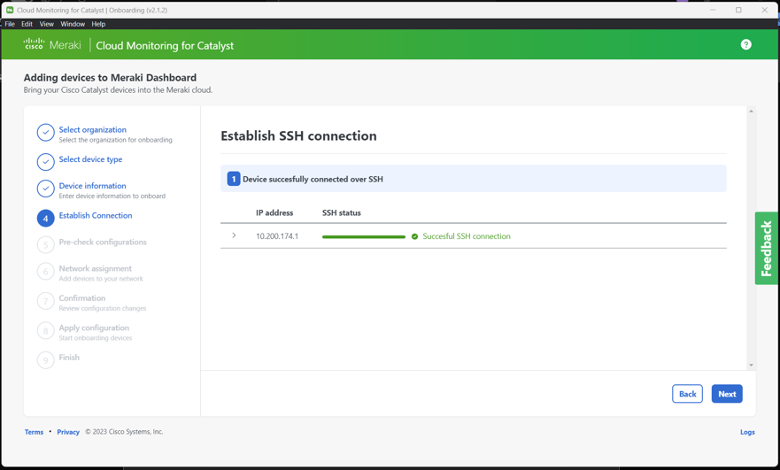Image resolution: width=780 pixels, height=470 pixels.
Task: Click the SSH connection progress bar
Action: pyautogui.click(x=363, y=237)
